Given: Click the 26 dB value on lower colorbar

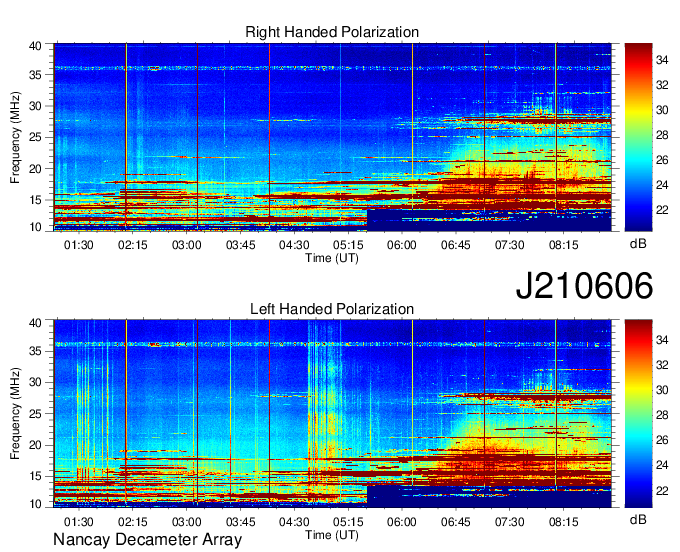Looking at the screenshot, I should (662, 440).
